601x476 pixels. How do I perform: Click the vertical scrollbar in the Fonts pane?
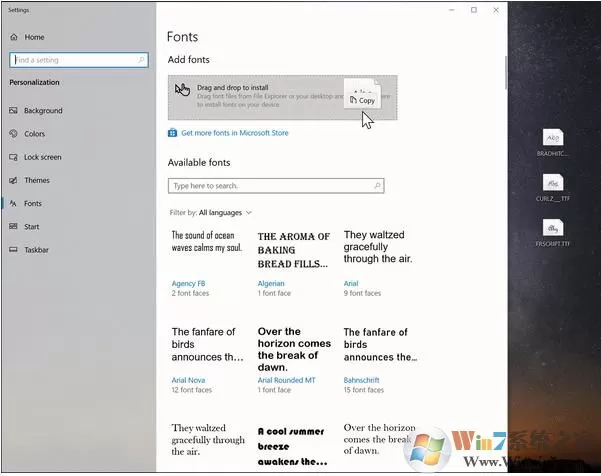tap(506, 73)
